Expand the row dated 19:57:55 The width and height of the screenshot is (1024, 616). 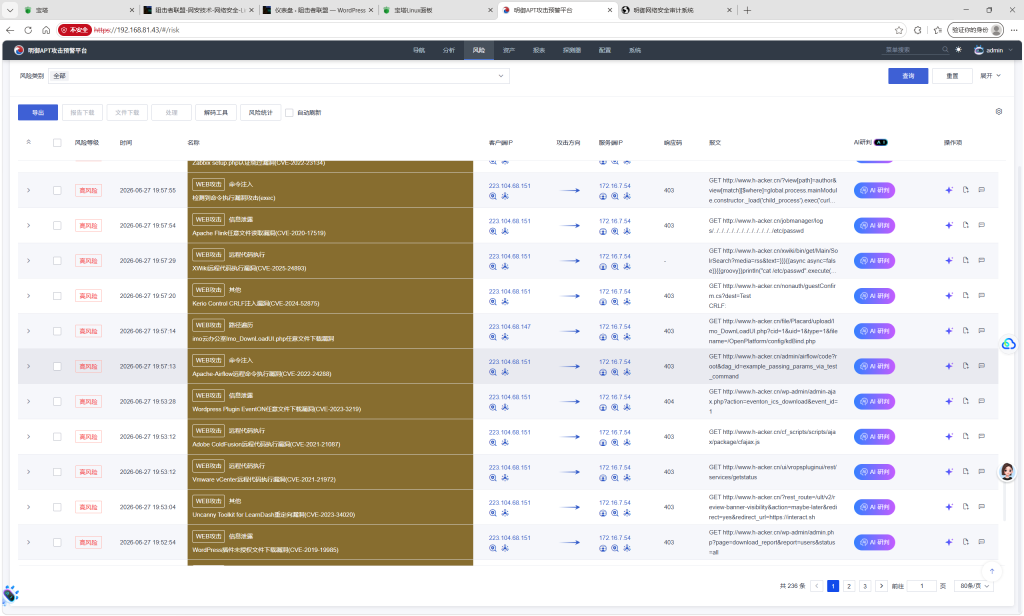tap(29, 190)
